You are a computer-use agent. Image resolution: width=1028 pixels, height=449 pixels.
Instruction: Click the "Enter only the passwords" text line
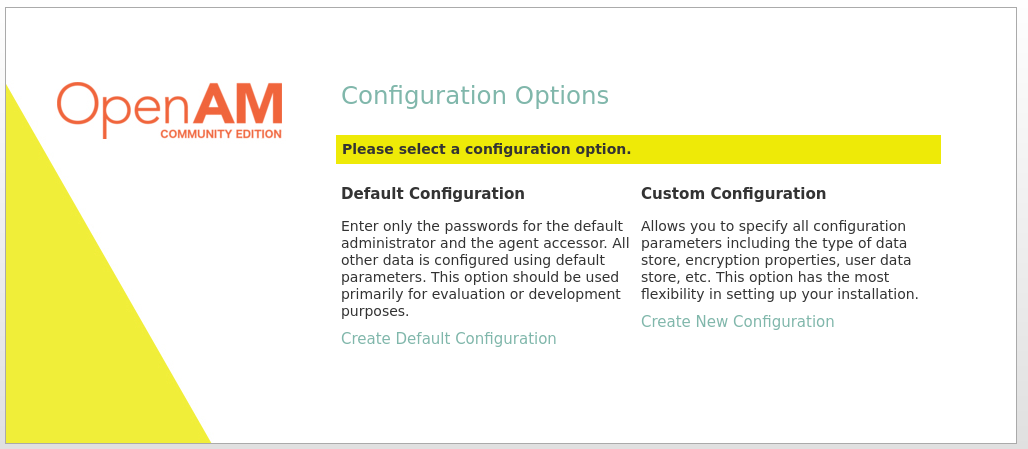[x=481, y=227]
